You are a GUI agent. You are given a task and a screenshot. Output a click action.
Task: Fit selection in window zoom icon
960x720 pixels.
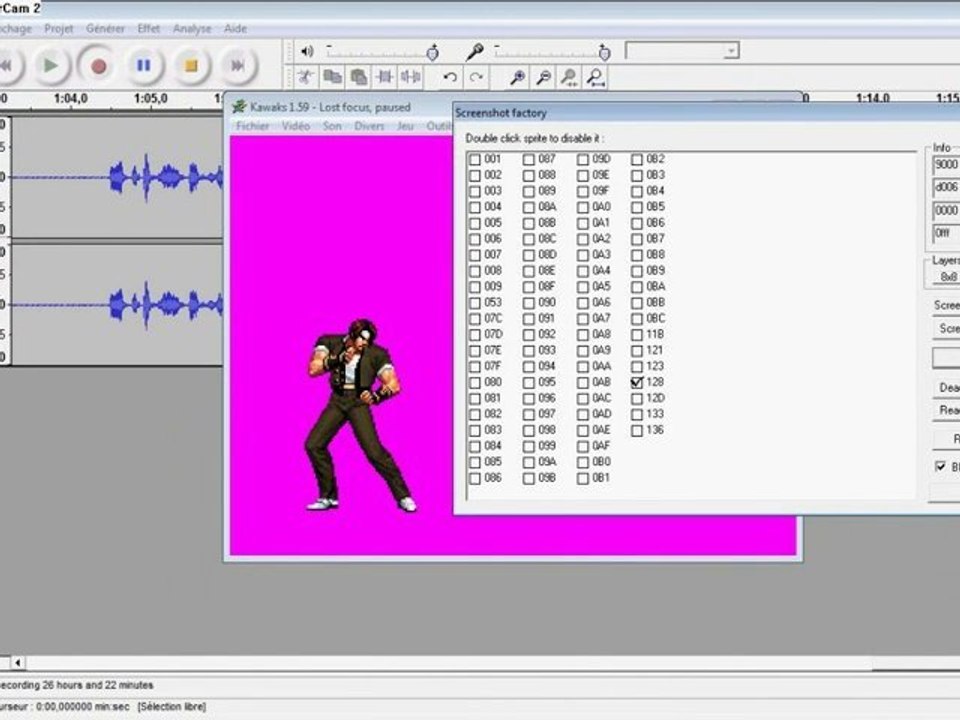(x=569, y=77)
